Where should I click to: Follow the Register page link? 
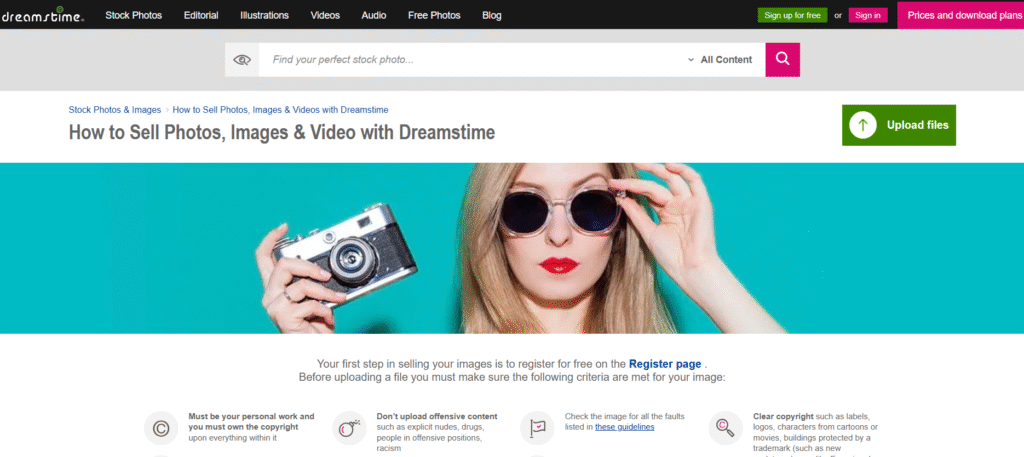coord(665,364)
